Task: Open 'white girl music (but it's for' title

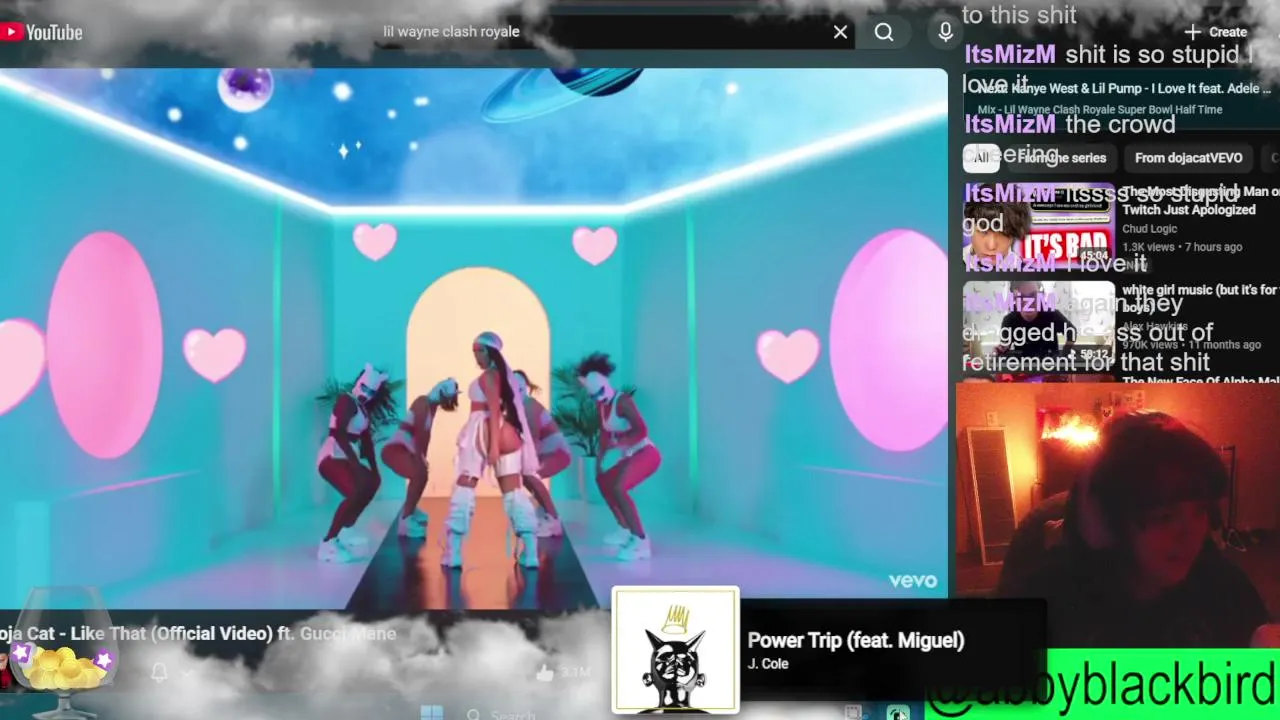Action: point(1200,290)
